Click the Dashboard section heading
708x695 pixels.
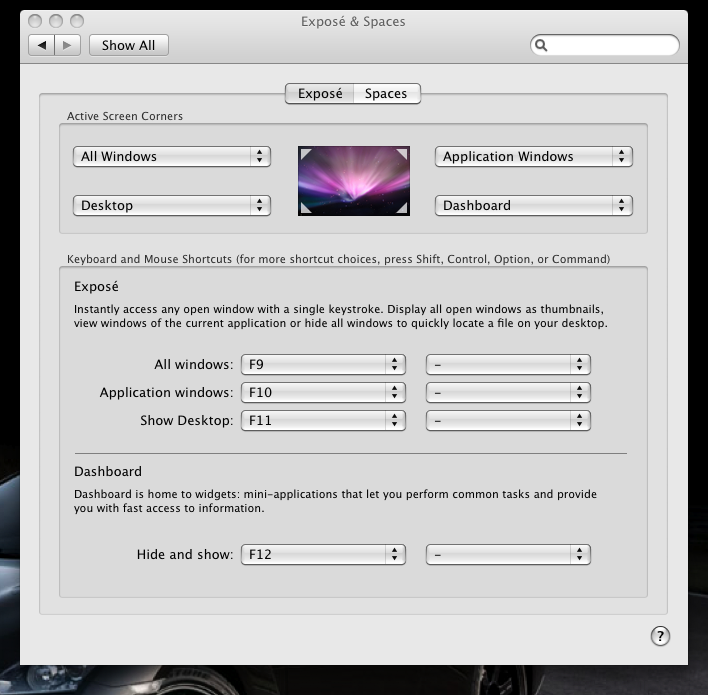108,471
